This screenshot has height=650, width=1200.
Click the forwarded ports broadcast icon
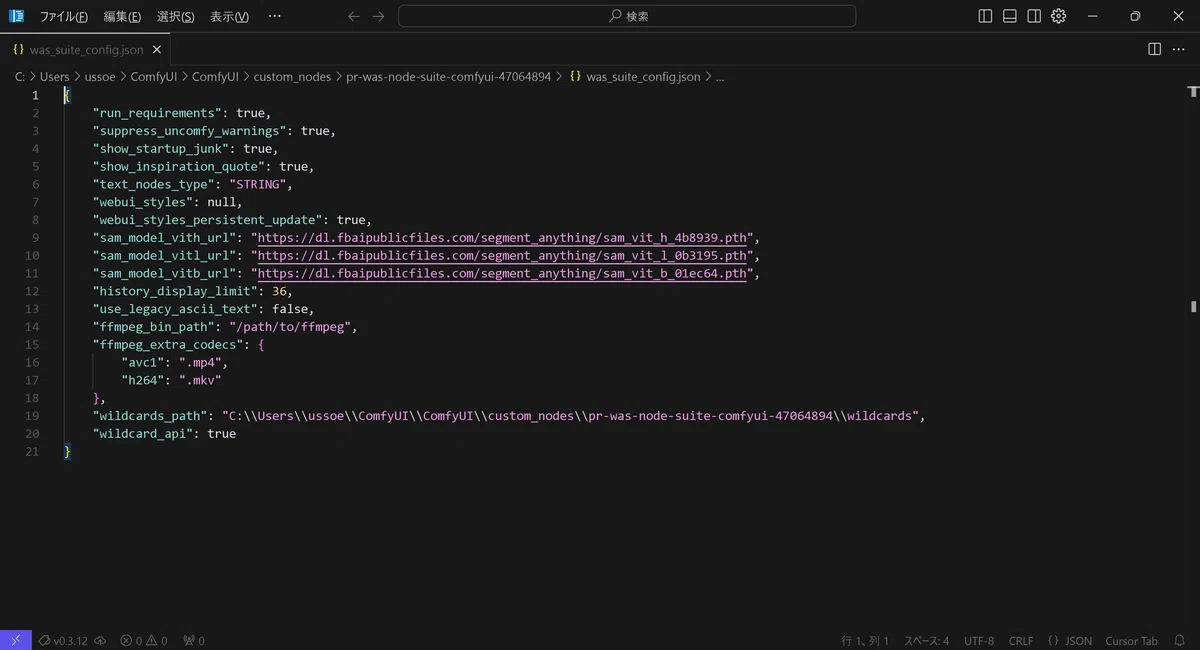(x=193, y=640)
